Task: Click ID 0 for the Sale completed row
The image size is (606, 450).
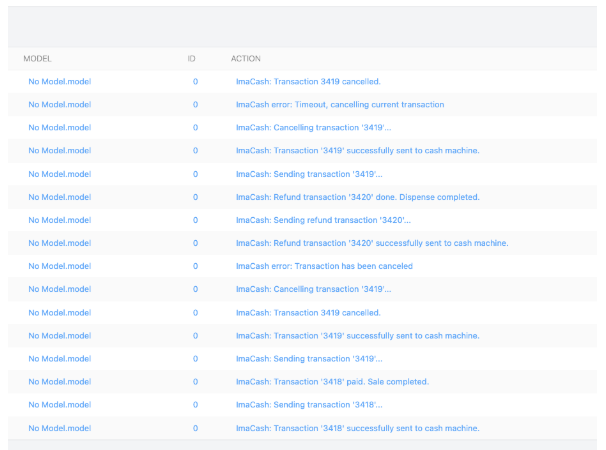Action: pyautogui.click(x=195, y=382)
